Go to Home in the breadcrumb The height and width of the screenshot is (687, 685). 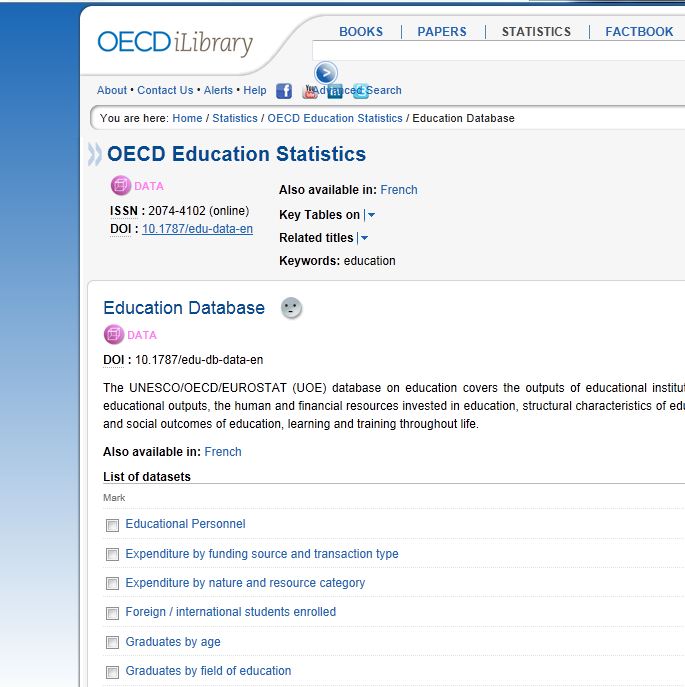pos(187,118)
